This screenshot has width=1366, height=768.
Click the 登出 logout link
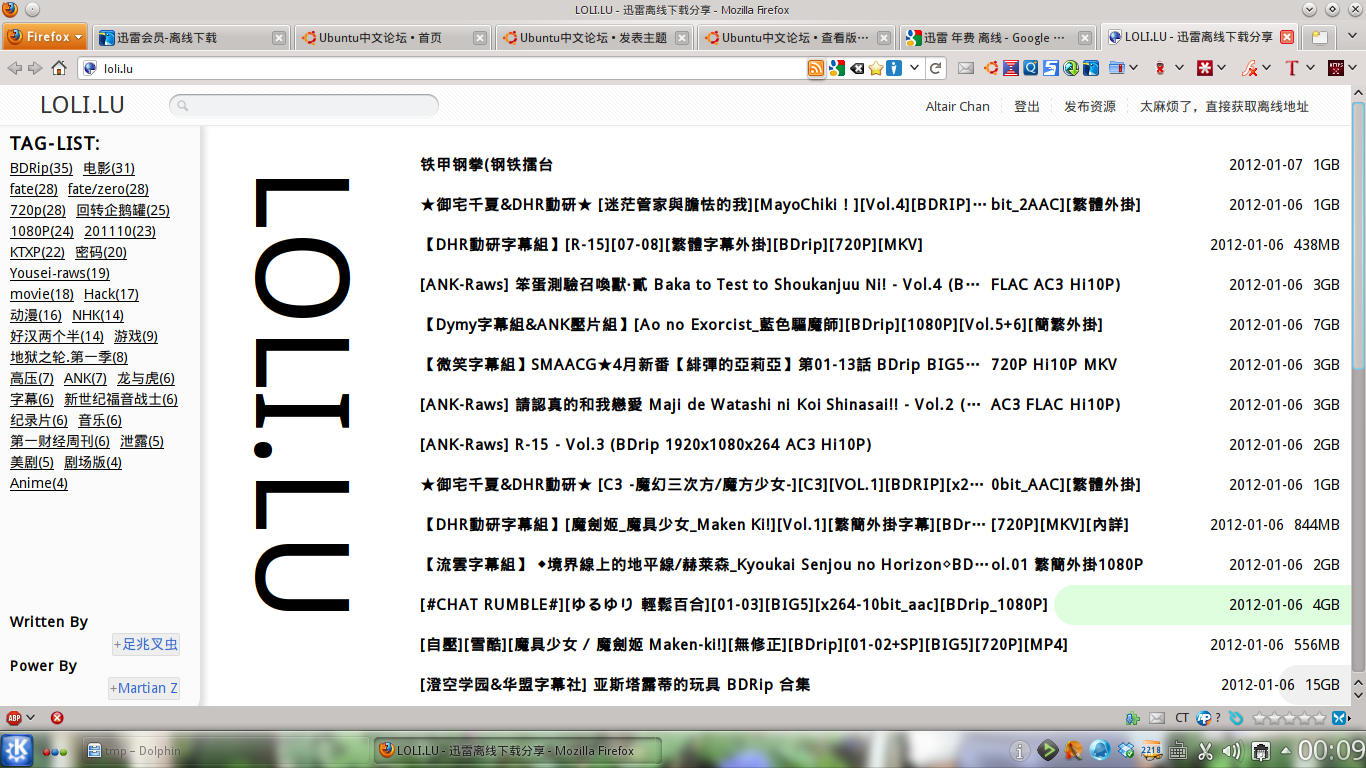tap(1027, 106)
